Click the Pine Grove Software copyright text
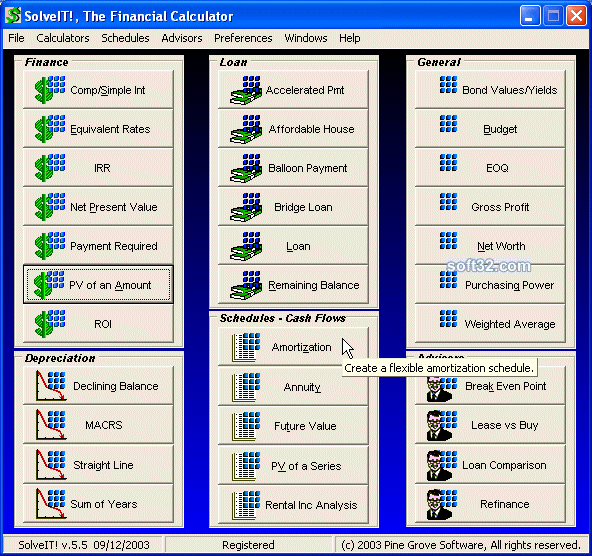Viewport: 592px width, 556px height. (x=461, y=545)
